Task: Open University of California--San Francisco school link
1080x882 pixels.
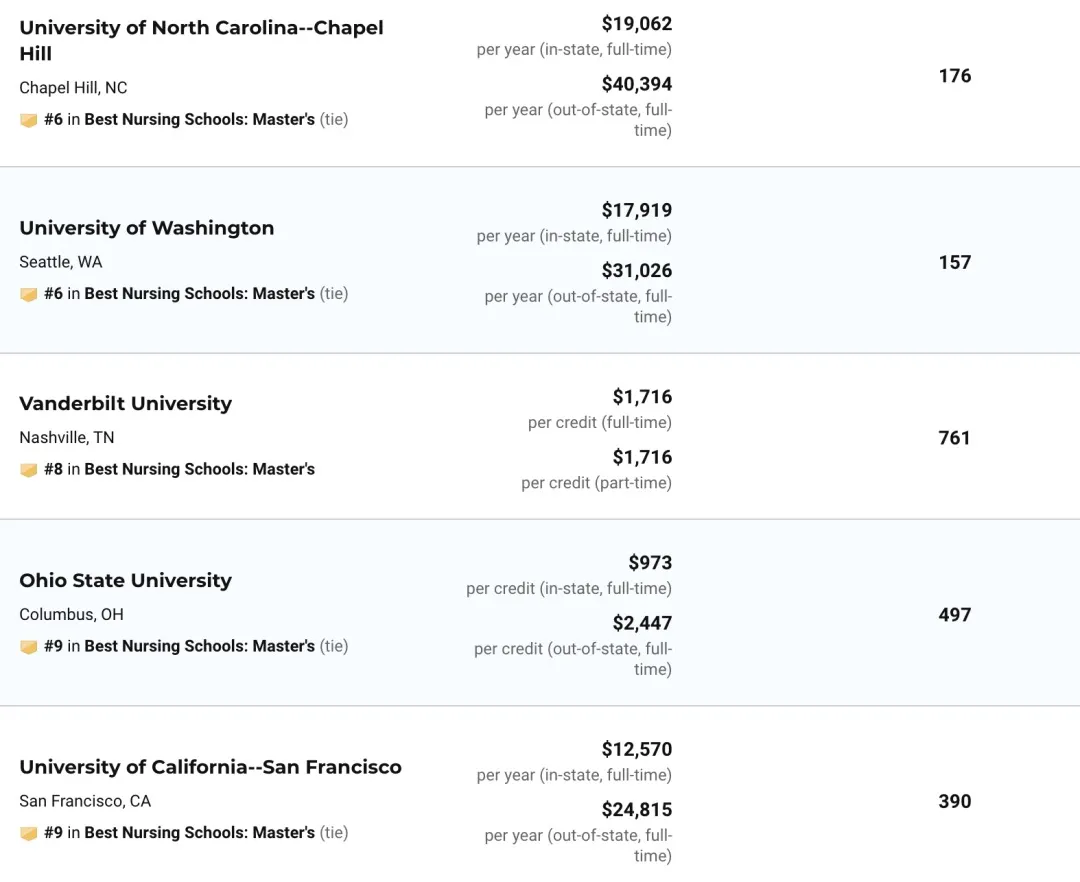Action: [210, 767]
